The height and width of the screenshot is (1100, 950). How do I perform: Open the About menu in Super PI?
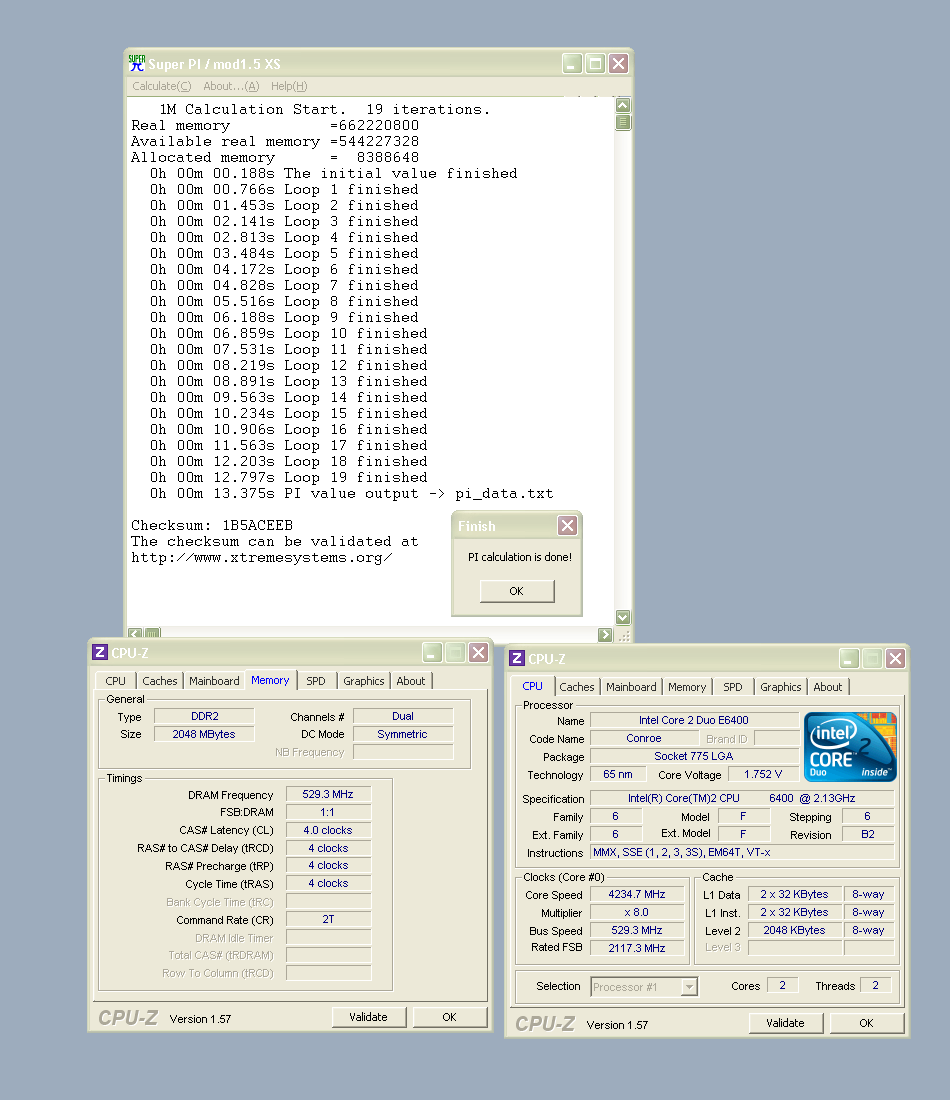[231, 86]
